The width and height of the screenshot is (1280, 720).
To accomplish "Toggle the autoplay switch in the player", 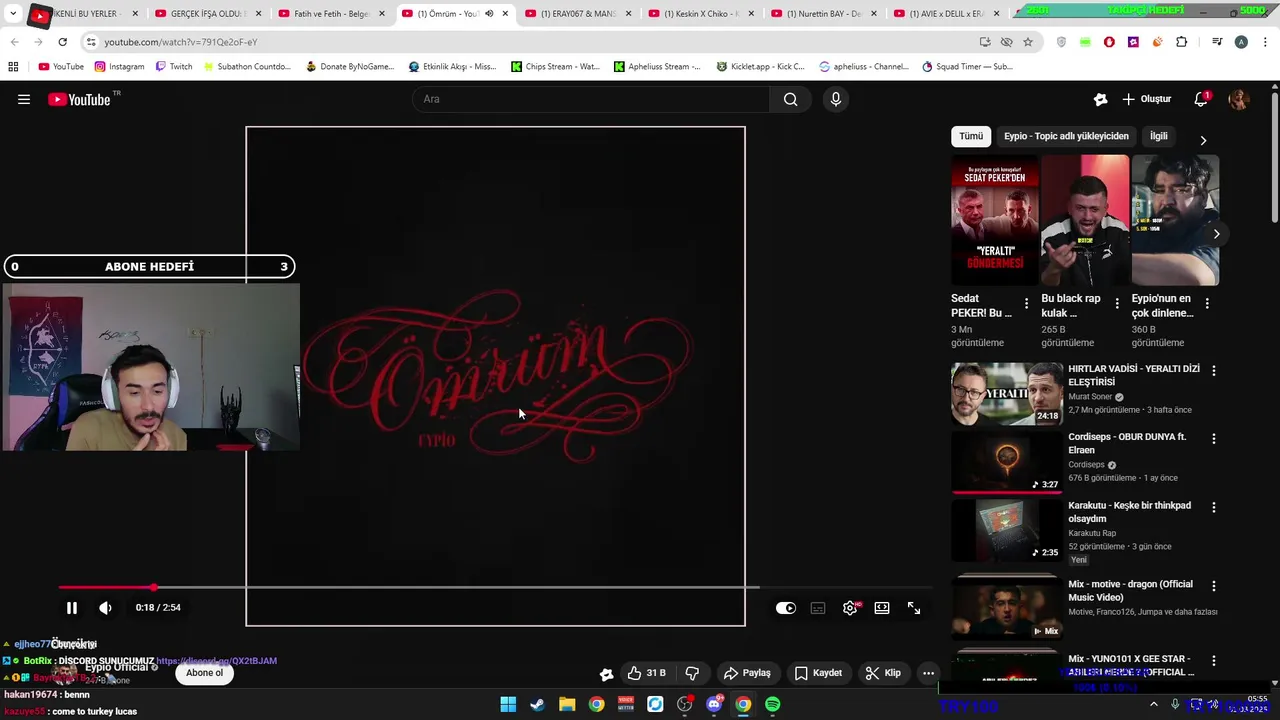I will (786, 608).
